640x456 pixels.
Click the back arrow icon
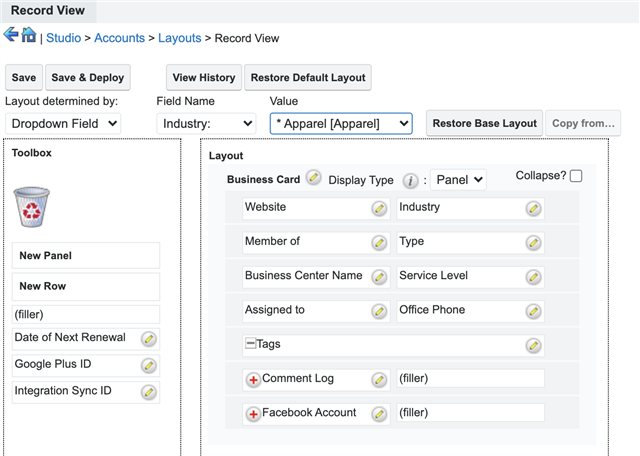coord(11,36)
